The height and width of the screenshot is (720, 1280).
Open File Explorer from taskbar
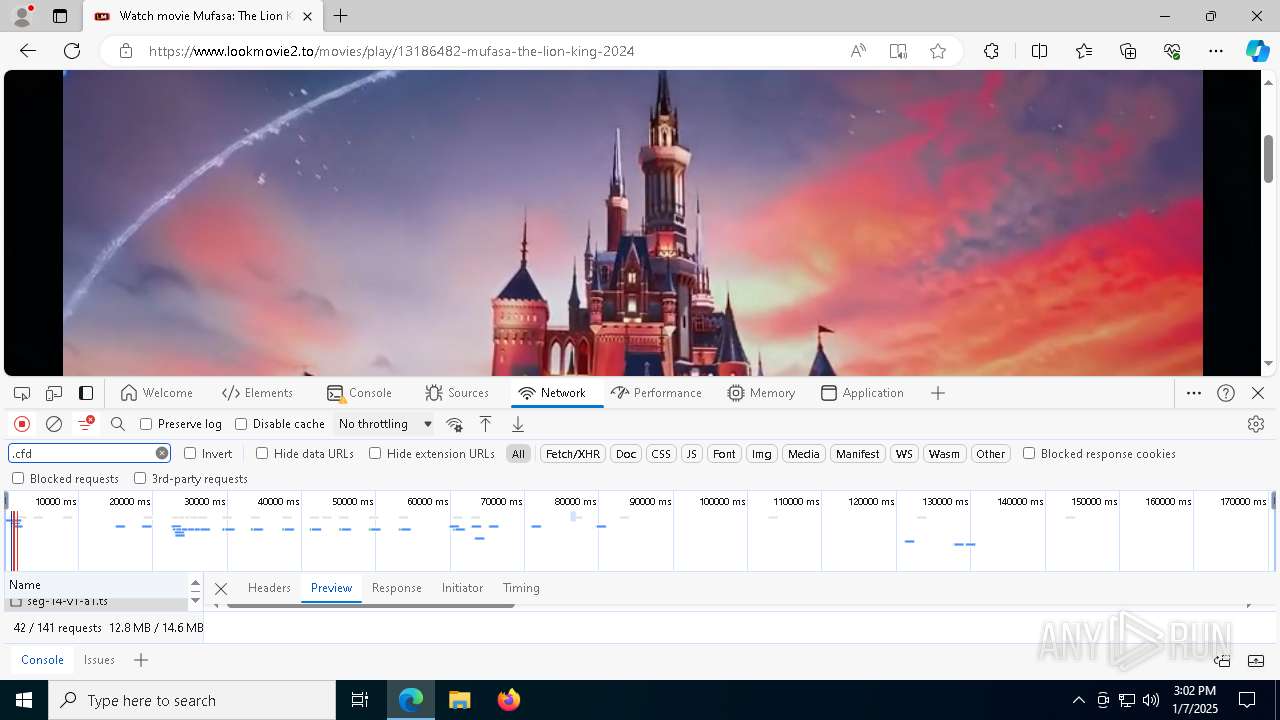point(459,700)
